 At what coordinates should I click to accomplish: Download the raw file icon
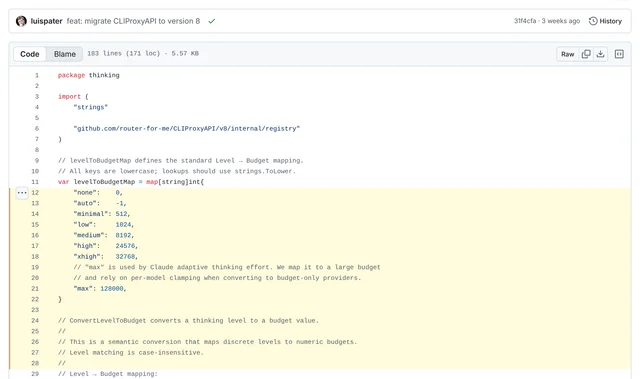[x=600, y=54]
